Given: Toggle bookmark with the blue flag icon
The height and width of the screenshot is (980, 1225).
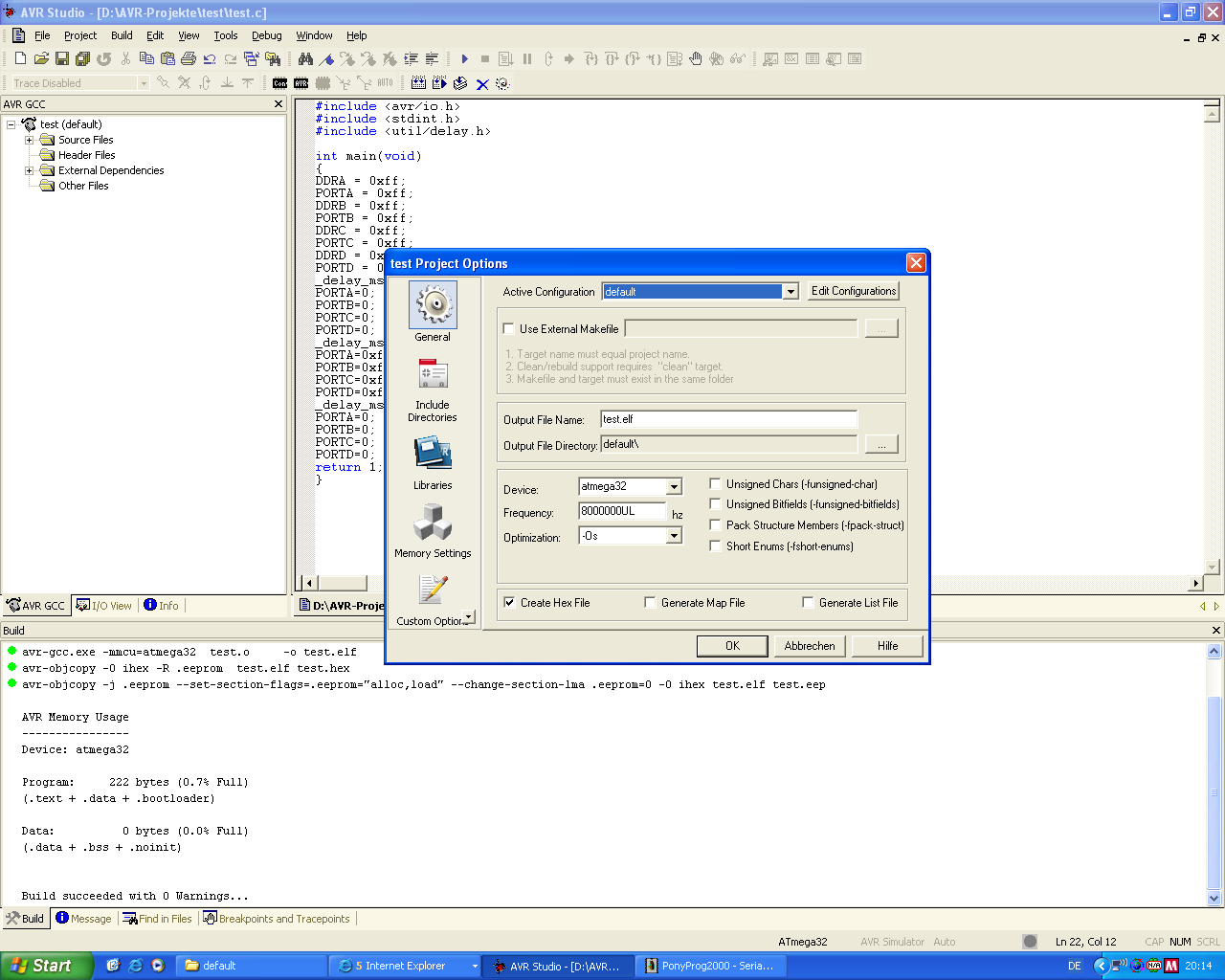Looking at the screenshot, I should tap(326, 59).
